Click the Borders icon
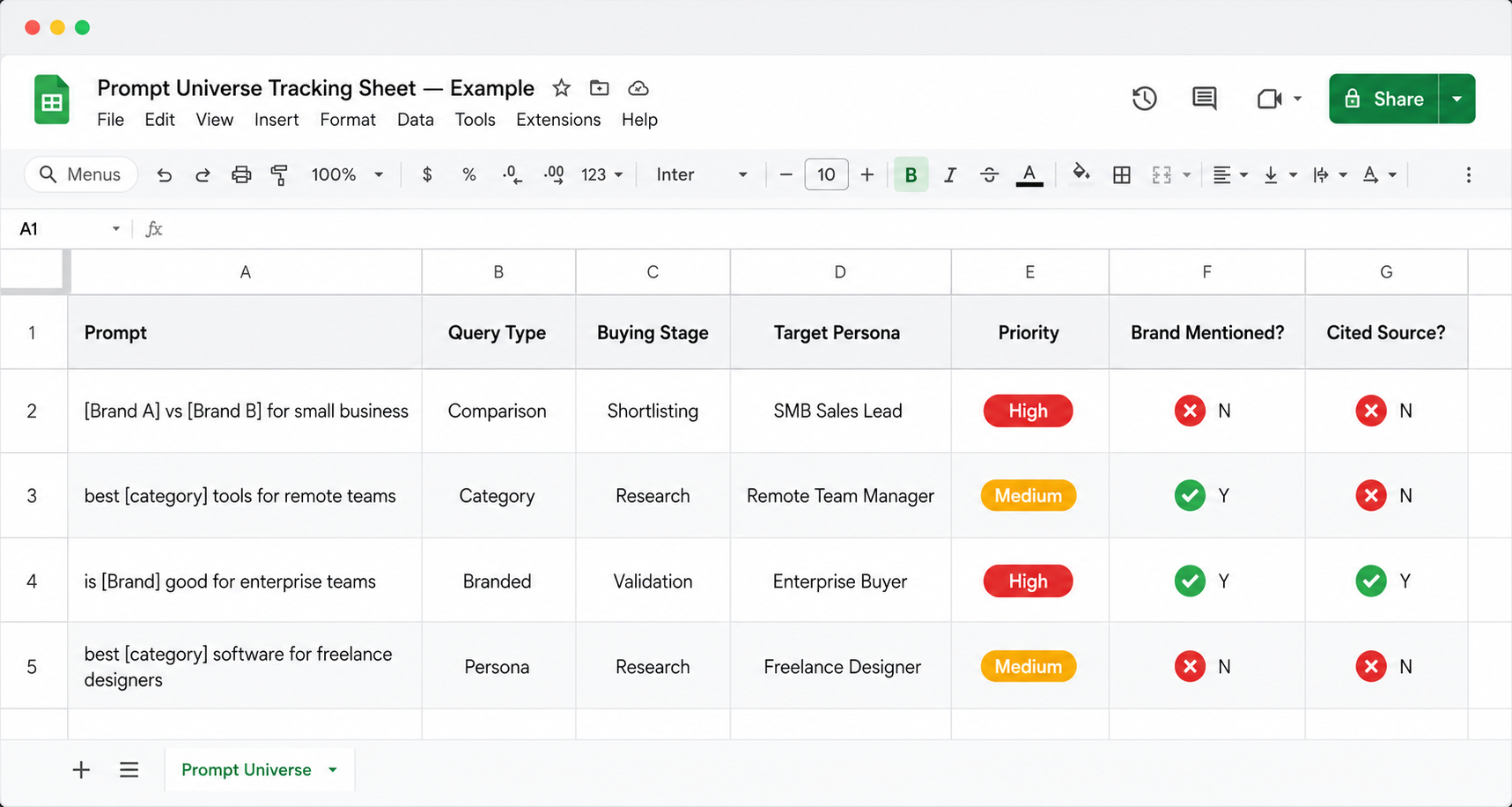 coord(1122,174)
